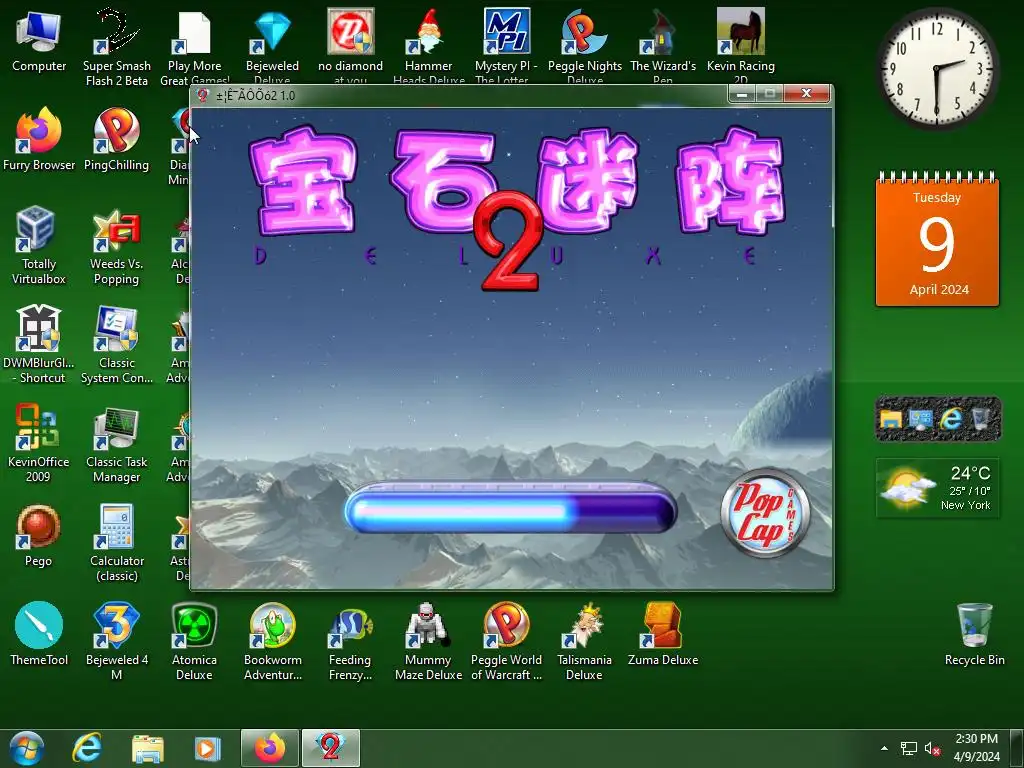Click the Tuesday 9 calendar gadget

(x=938, y=239)
